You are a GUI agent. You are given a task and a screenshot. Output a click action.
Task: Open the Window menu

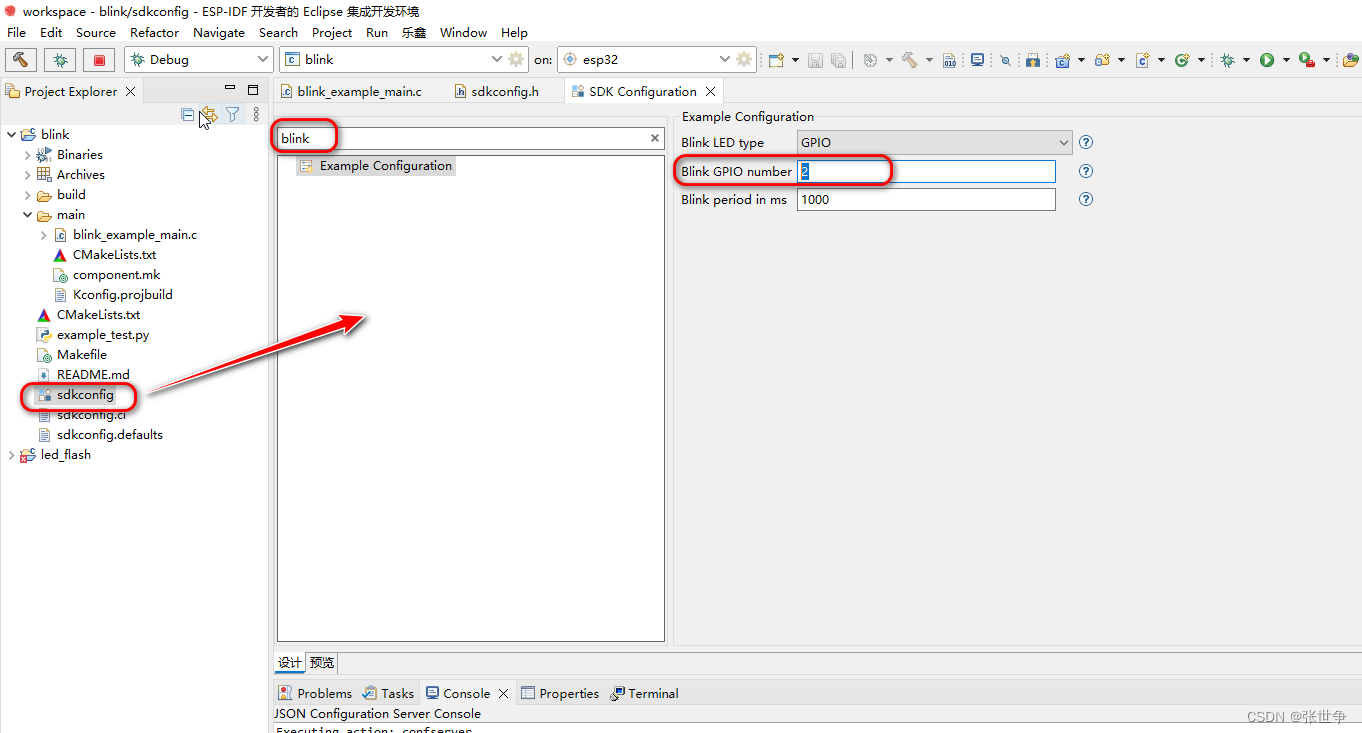(464, 32)
